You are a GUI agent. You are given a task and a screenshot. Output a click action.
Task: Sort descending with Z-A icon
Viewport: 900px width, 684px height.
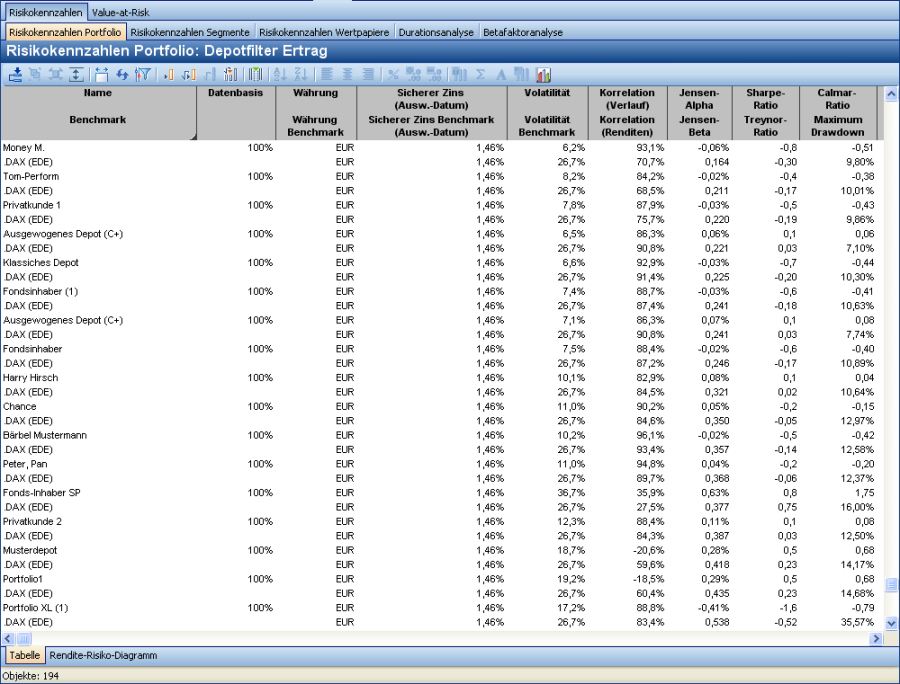[x=300, y=74]
